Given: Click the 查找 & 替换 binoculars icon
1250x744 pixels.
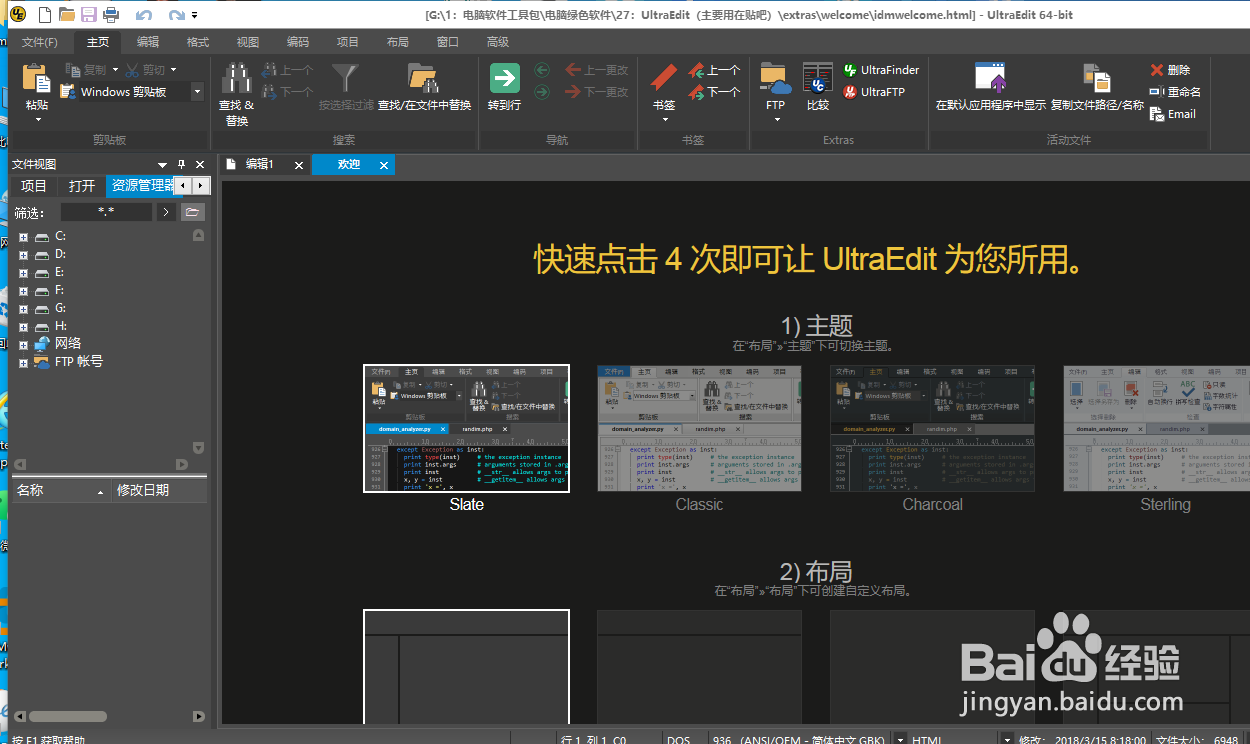Looking at the screenshot, I should (x=236, y=78).
